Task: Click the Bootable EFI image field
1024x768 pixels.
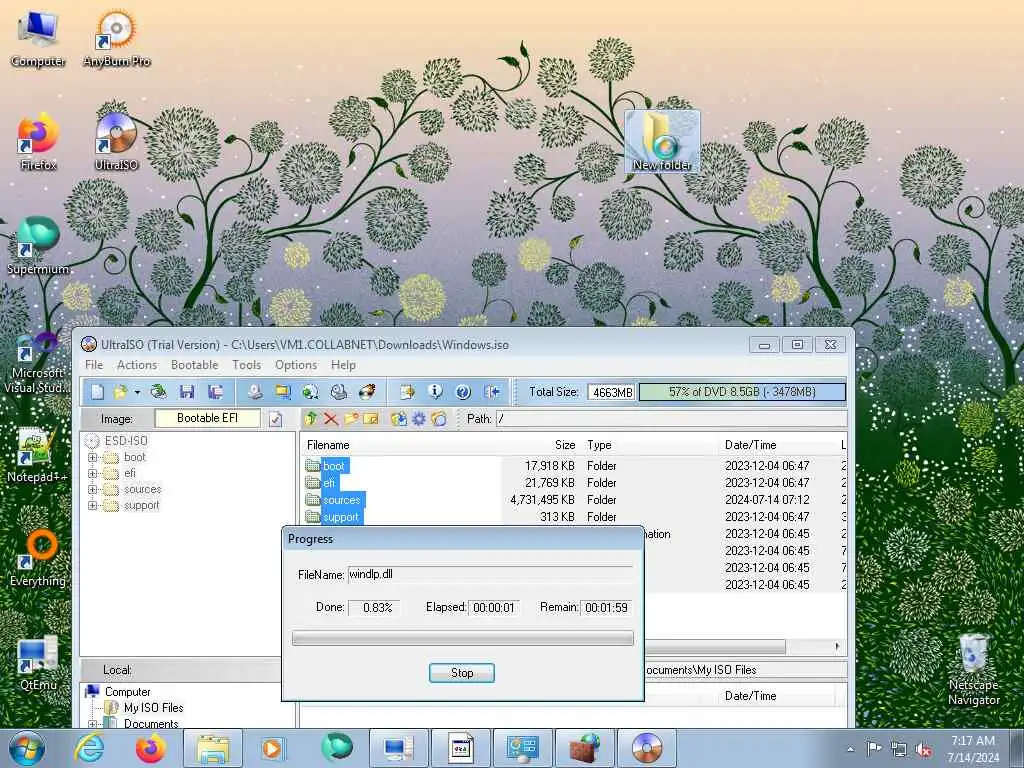Action: [207, 419]
